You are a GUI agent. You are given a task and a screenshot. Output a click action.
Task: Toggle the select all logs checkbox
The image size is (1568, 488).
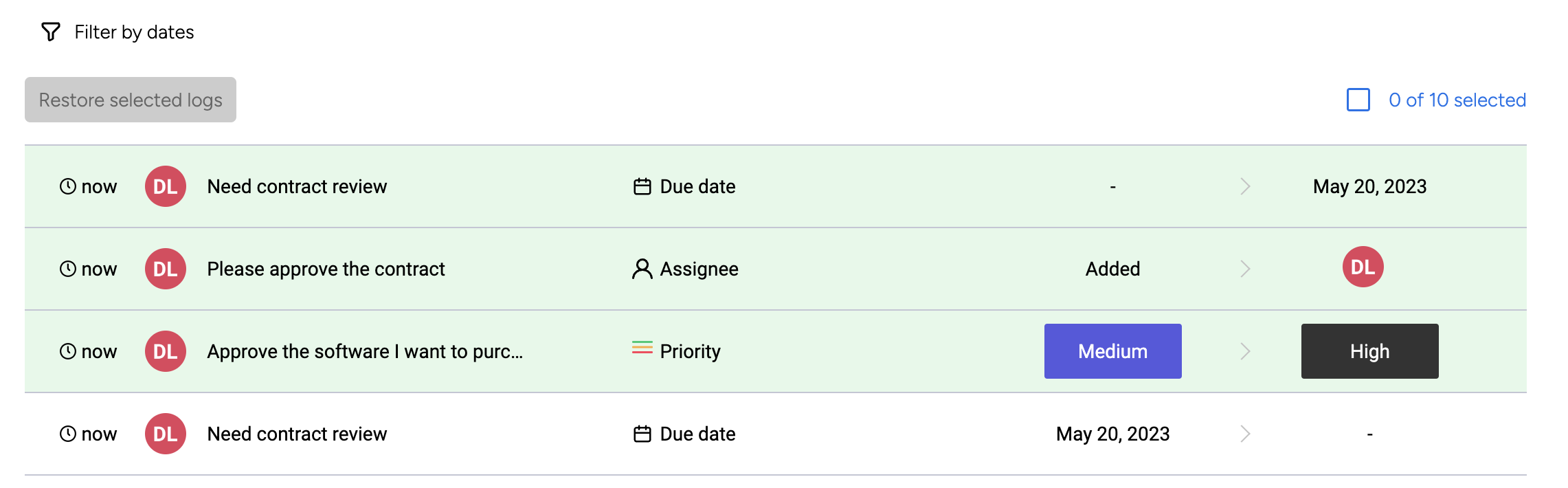click(1358, 100)
